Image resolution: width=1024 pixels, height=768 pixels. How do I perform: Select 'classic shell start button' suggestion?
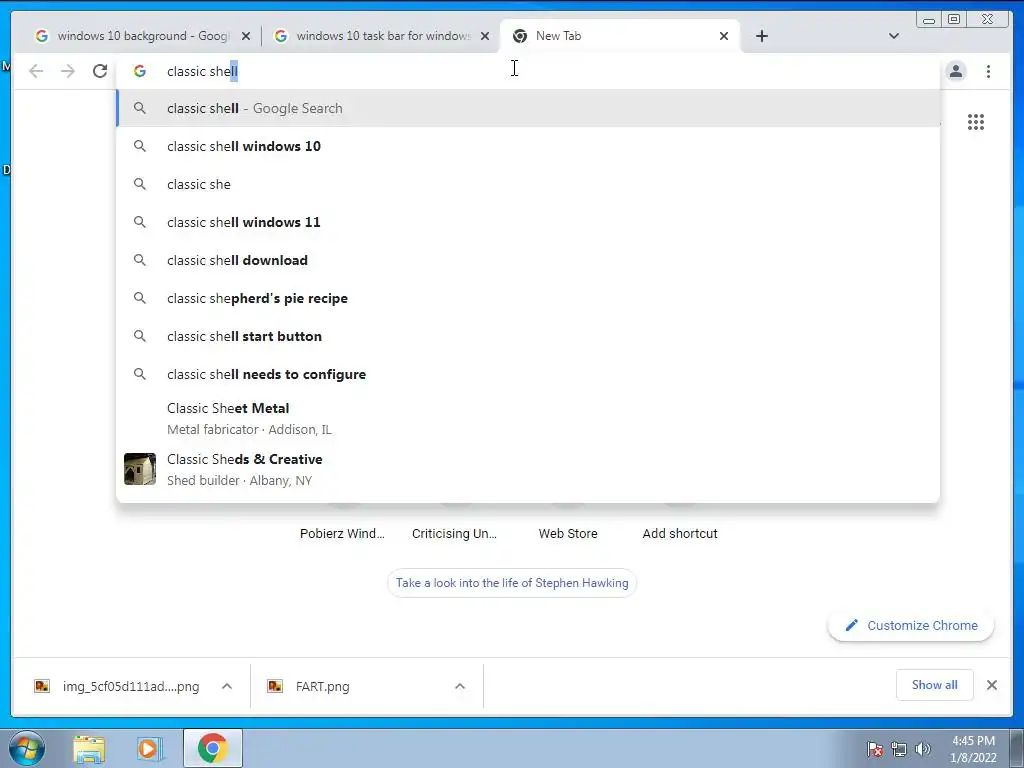528,336
